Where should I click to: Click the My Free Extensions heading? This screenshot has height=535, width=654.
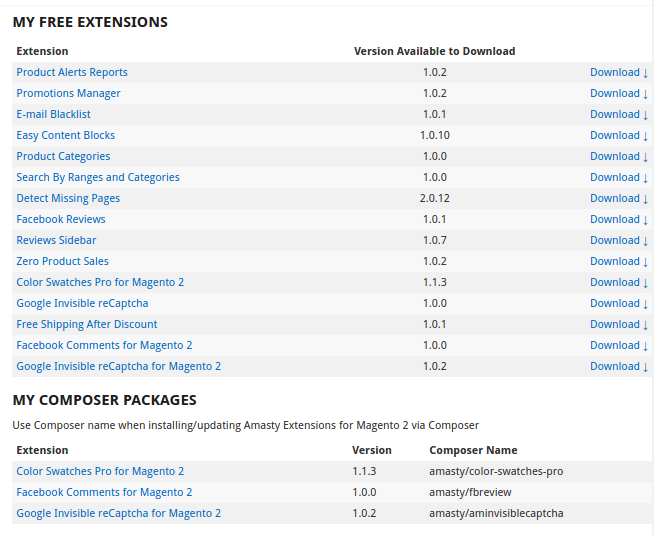point(90,22)
